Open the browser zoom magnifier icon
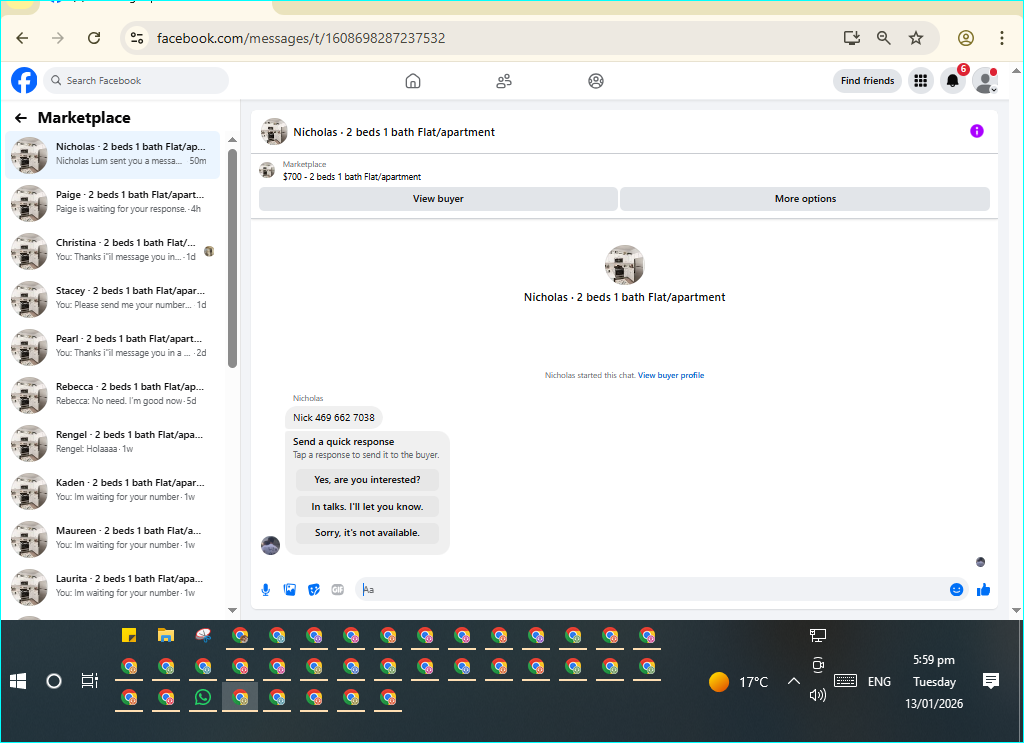The width and height of the screenshot is (1024, 743). pos(884,38)
